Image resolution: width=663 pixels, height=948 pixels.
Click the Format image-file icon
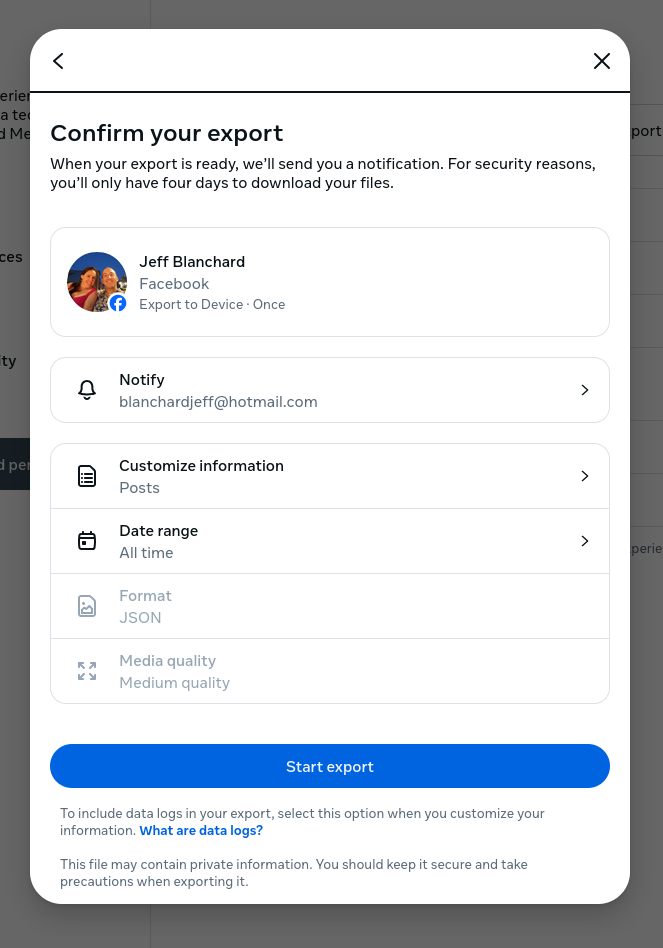tap(87, 606)
